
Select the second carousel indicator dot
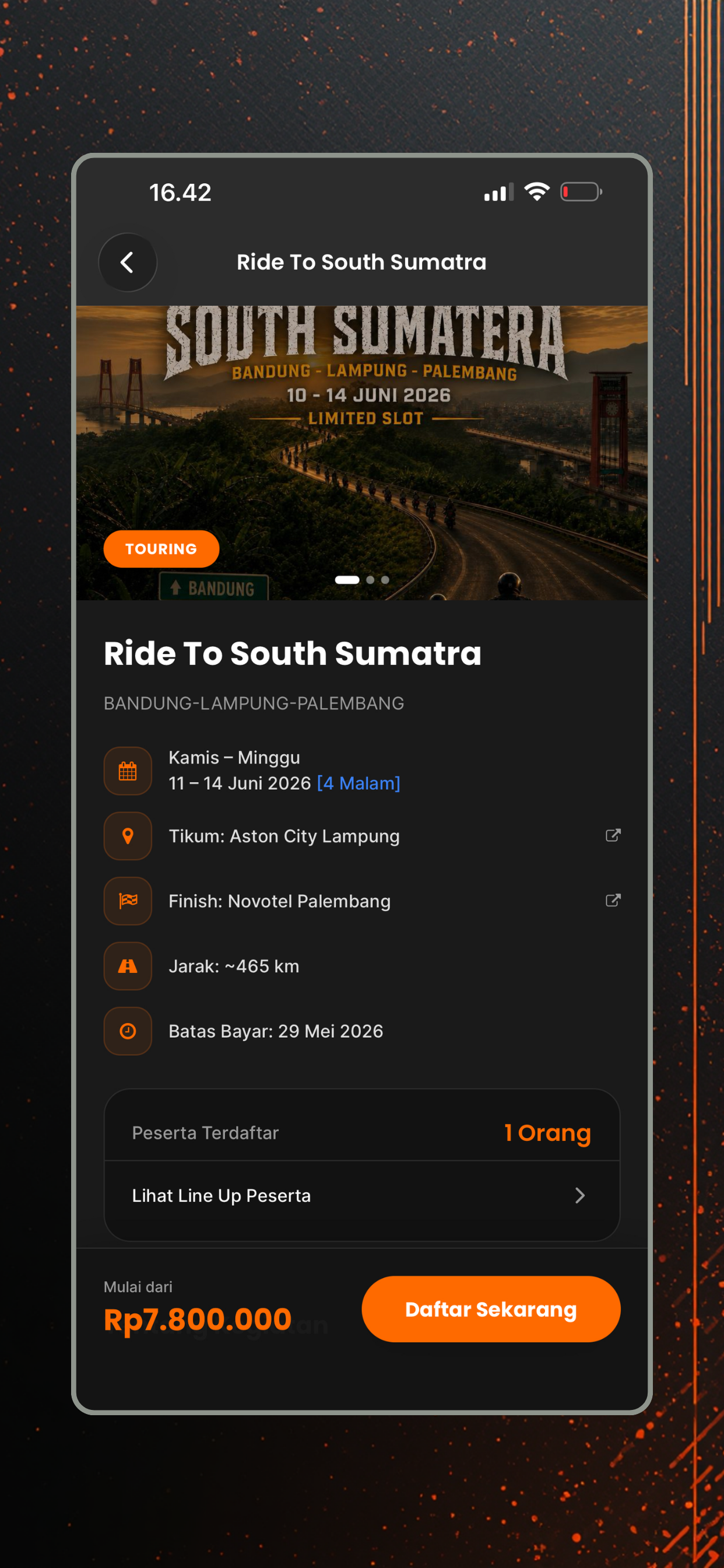(370, 580)
